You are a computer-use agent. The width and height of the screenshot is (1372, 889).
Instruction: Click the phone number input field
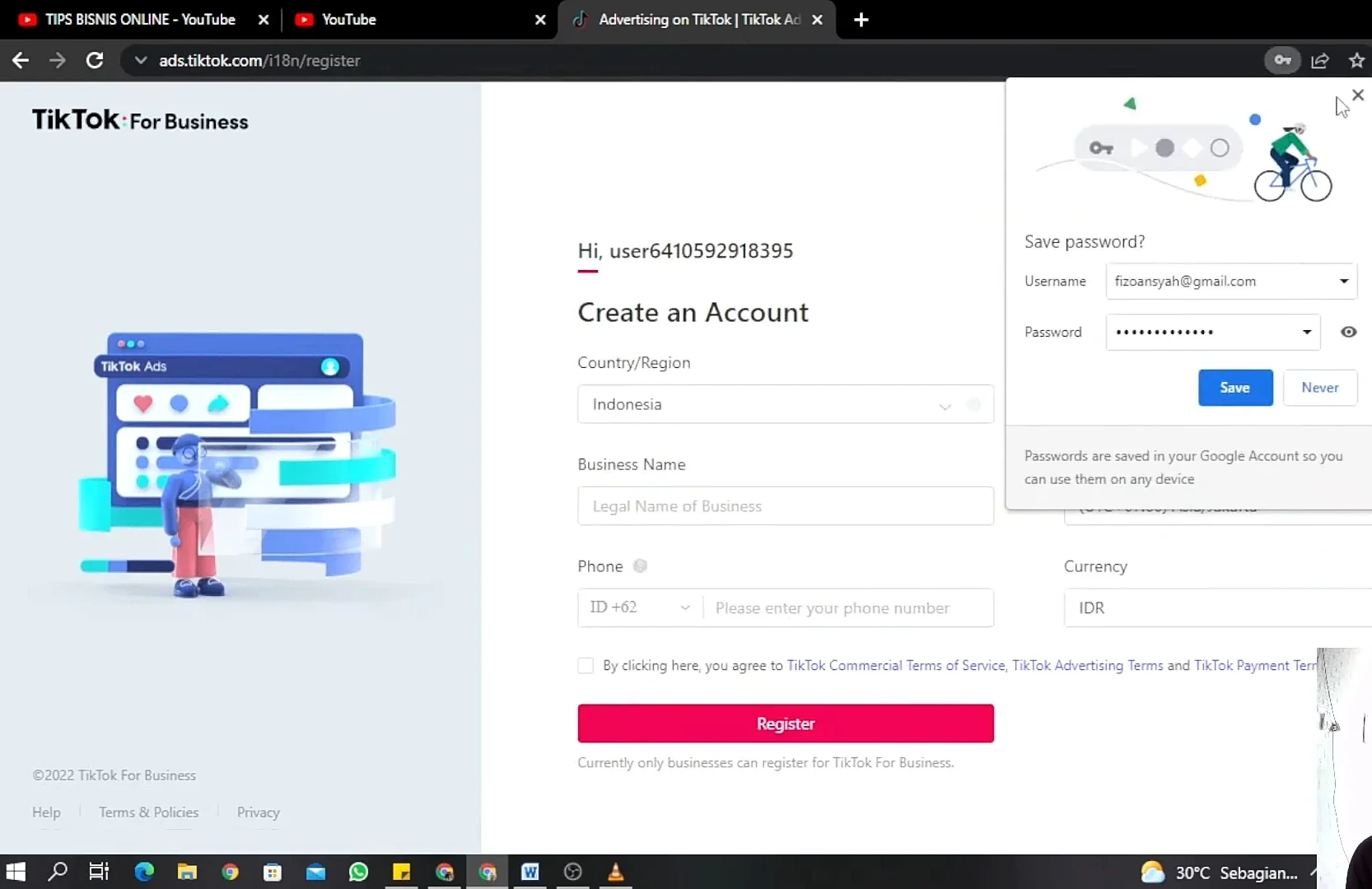pyautogui.click(x=848, y=607)
